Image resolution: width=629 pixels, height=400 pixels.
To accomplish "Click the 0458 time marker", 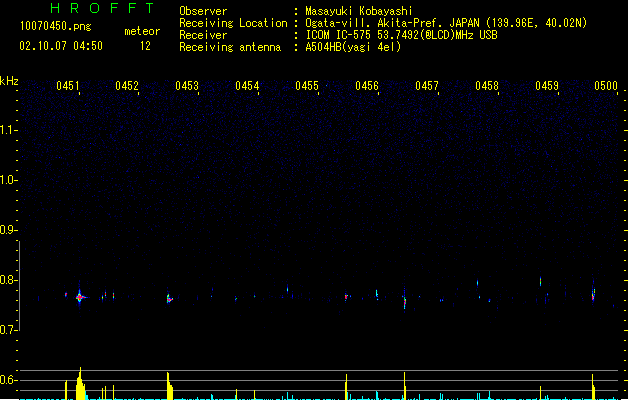I will (x=487, y=86).
